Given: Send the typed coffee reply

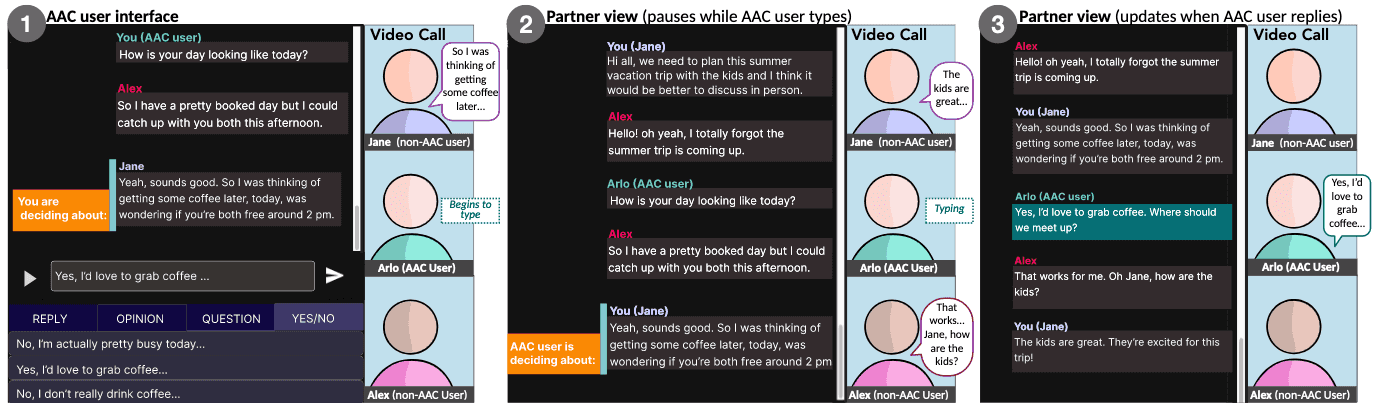Looking at the screenshot, I should [x=334, y=276].
